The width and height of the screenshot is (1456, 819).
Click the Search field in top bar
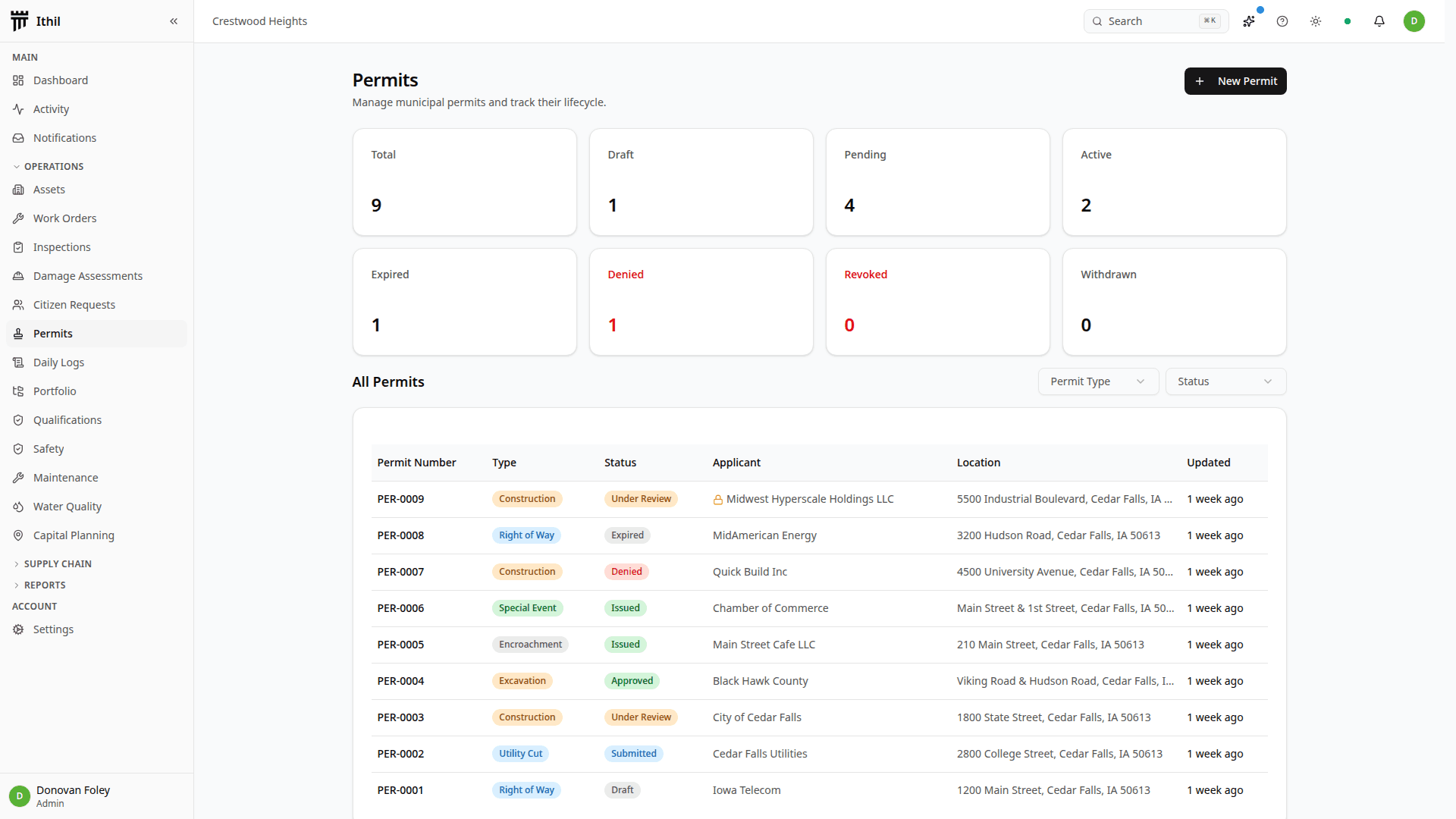[x=1156, y=21]
